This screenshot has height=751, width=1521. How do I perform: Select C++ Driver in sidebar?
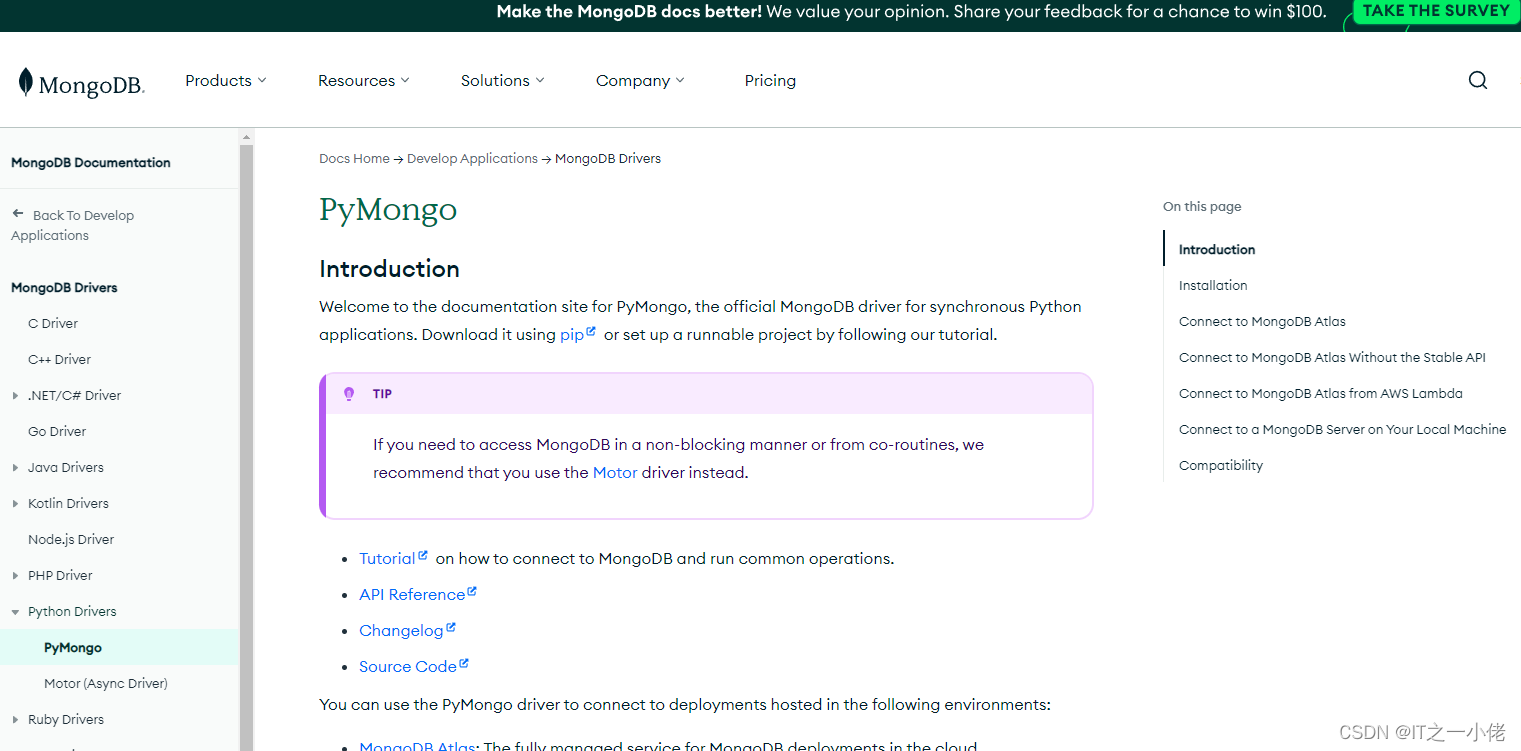point(59,359)
